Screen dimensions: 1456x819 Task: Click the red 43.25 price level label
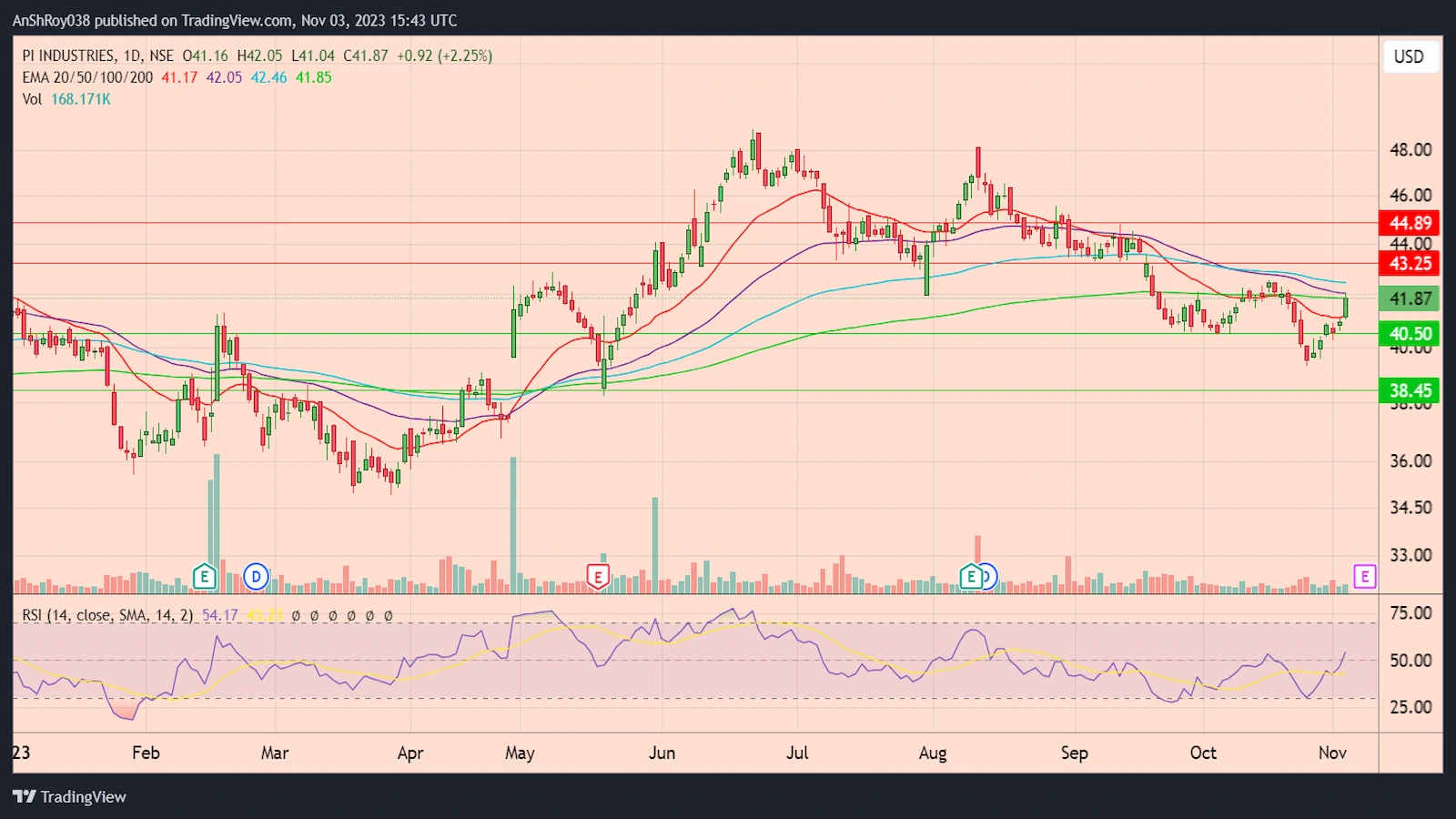[x=1408, y=265]
